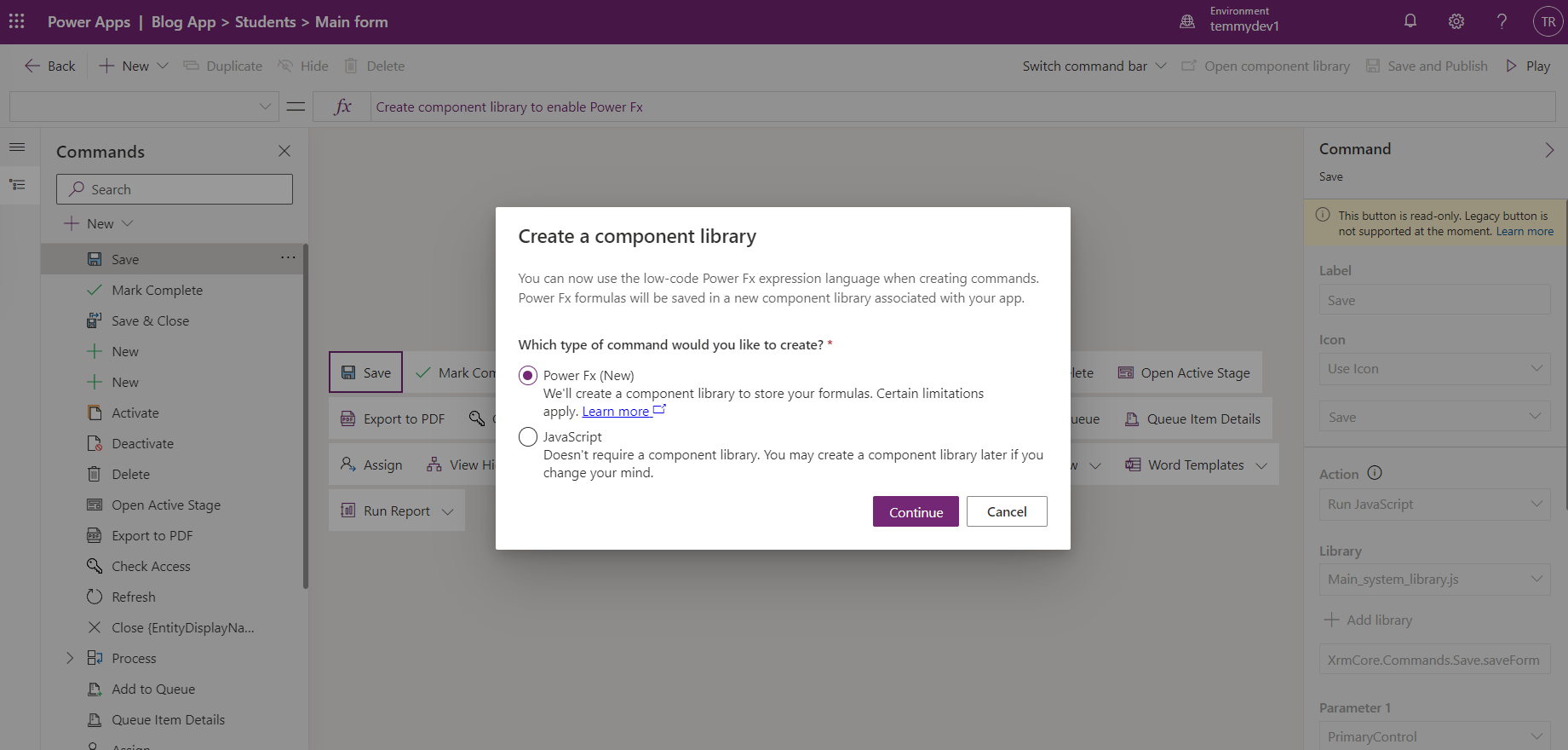Click Hide in the toolbar

click(303, 66)
